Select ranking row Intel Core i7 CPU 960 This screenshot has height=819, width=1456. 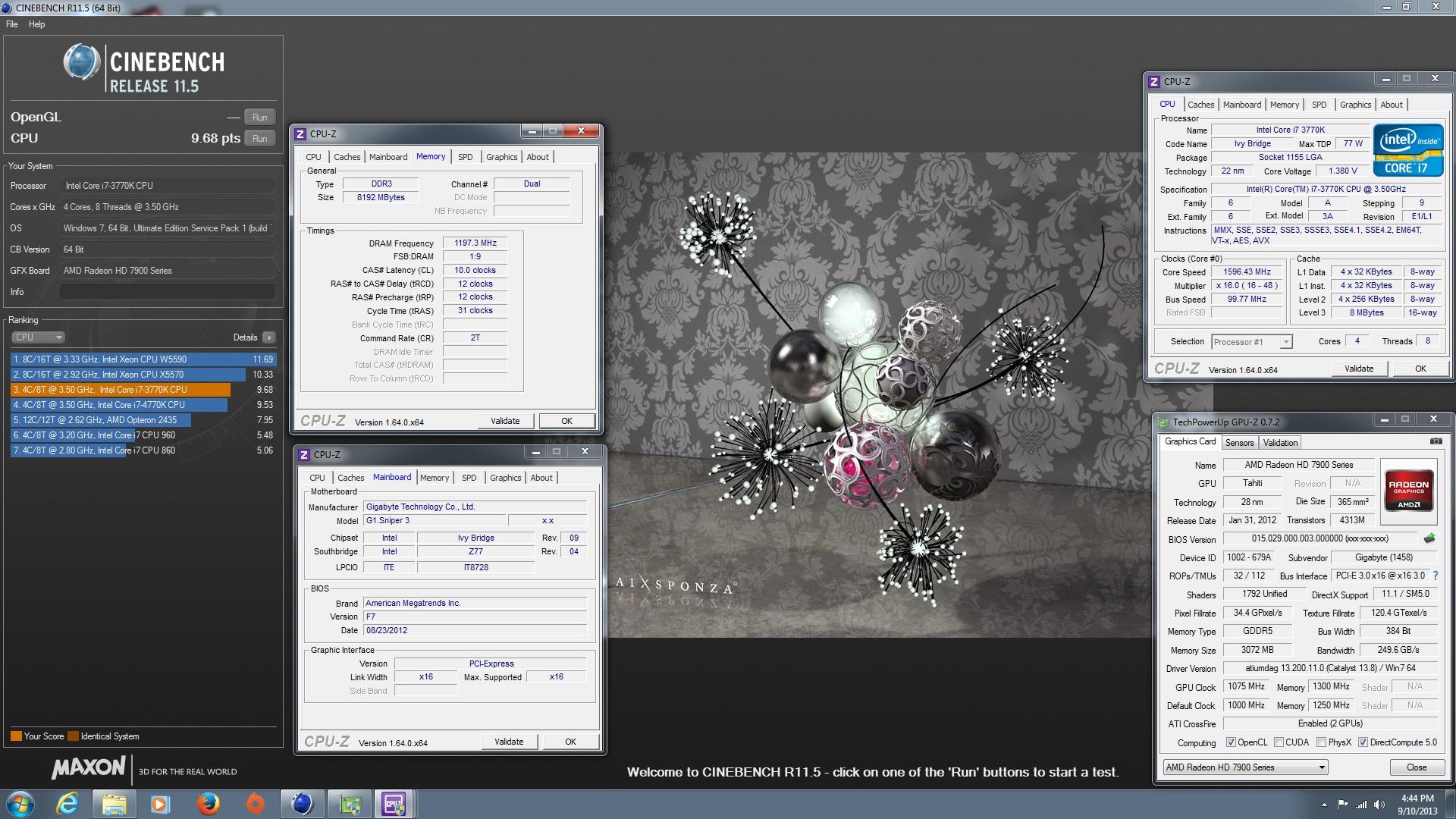click(143, 435)
